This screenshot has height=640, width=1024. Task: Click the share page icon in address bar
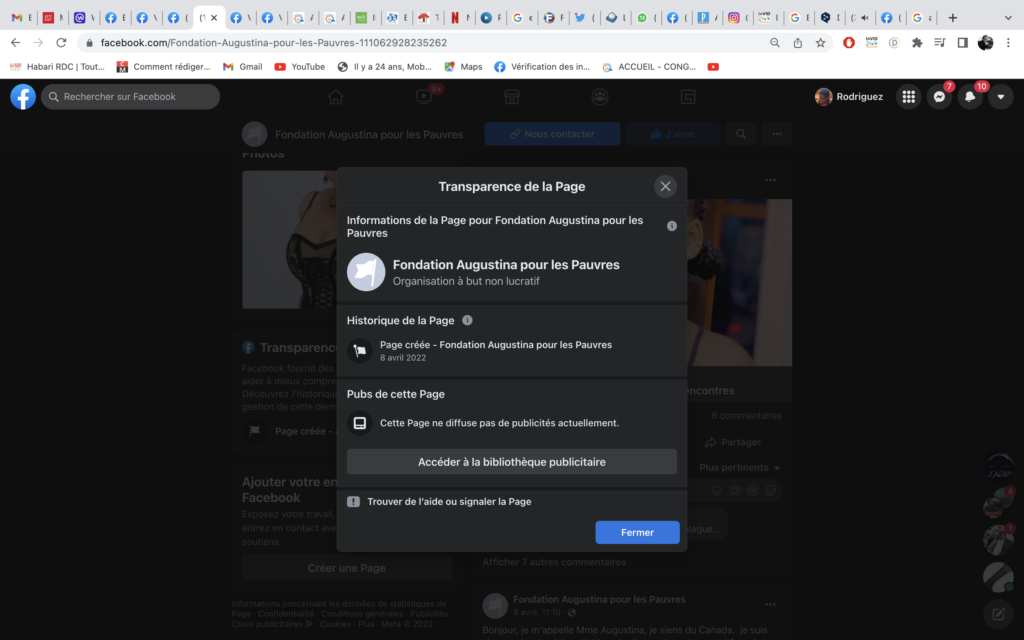[797, 42]
